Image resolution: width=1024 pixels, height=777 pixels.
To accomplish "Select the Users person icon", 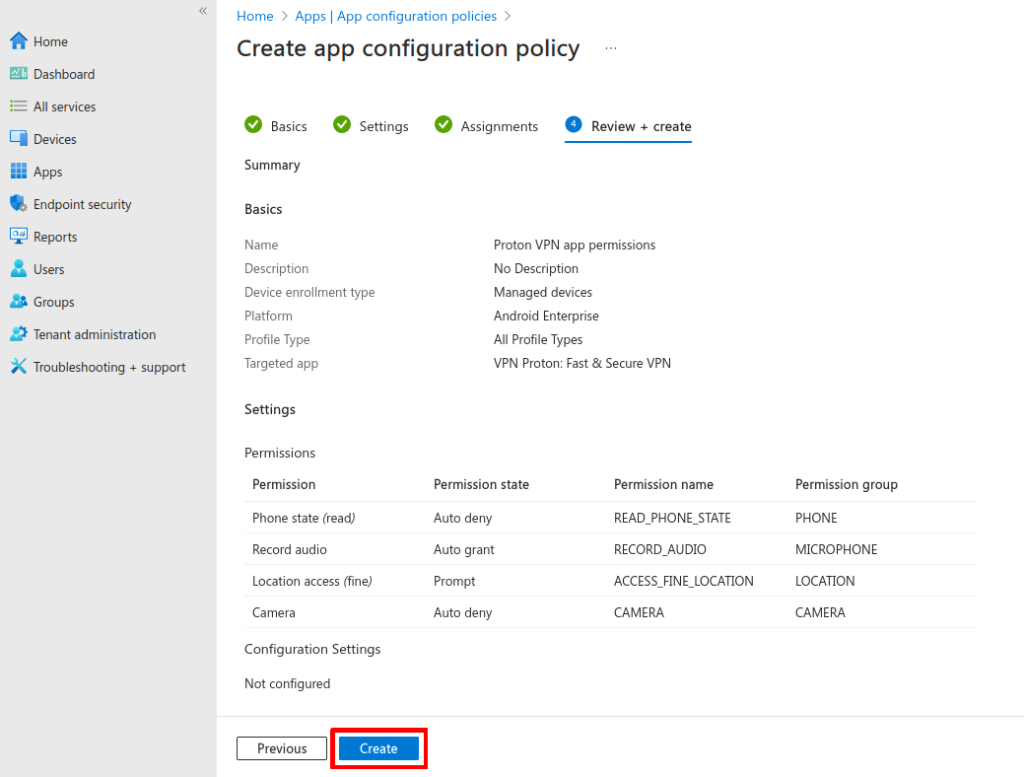I will 18,268.
